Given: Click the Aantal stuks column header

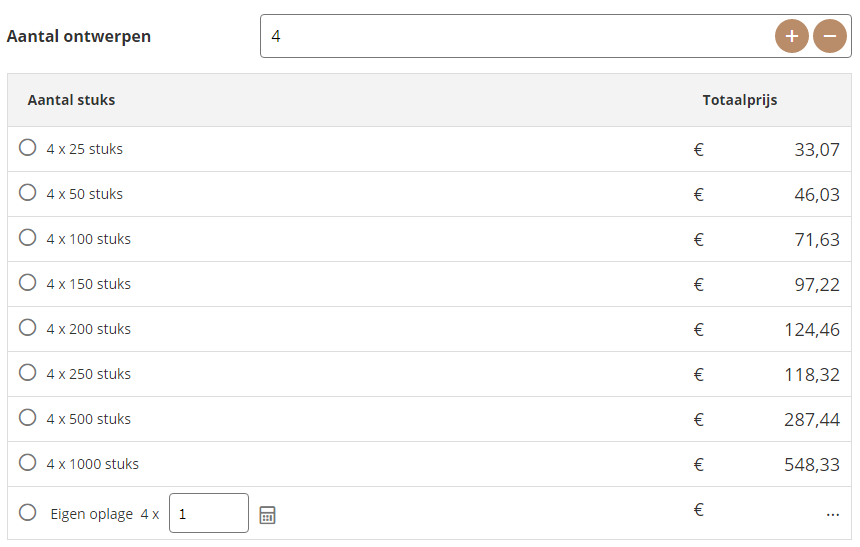Looking at the screenshot, I should 71,100.
